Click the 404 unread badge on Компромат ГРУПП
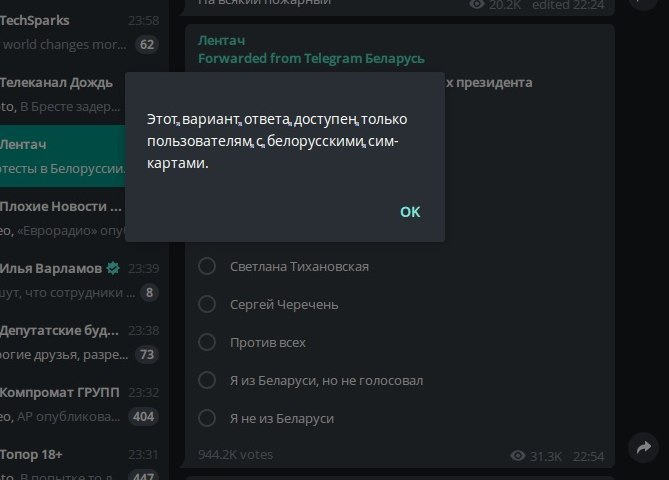This screenshot has width=669, height=480. pyautogui.click(x=144, y=416)
